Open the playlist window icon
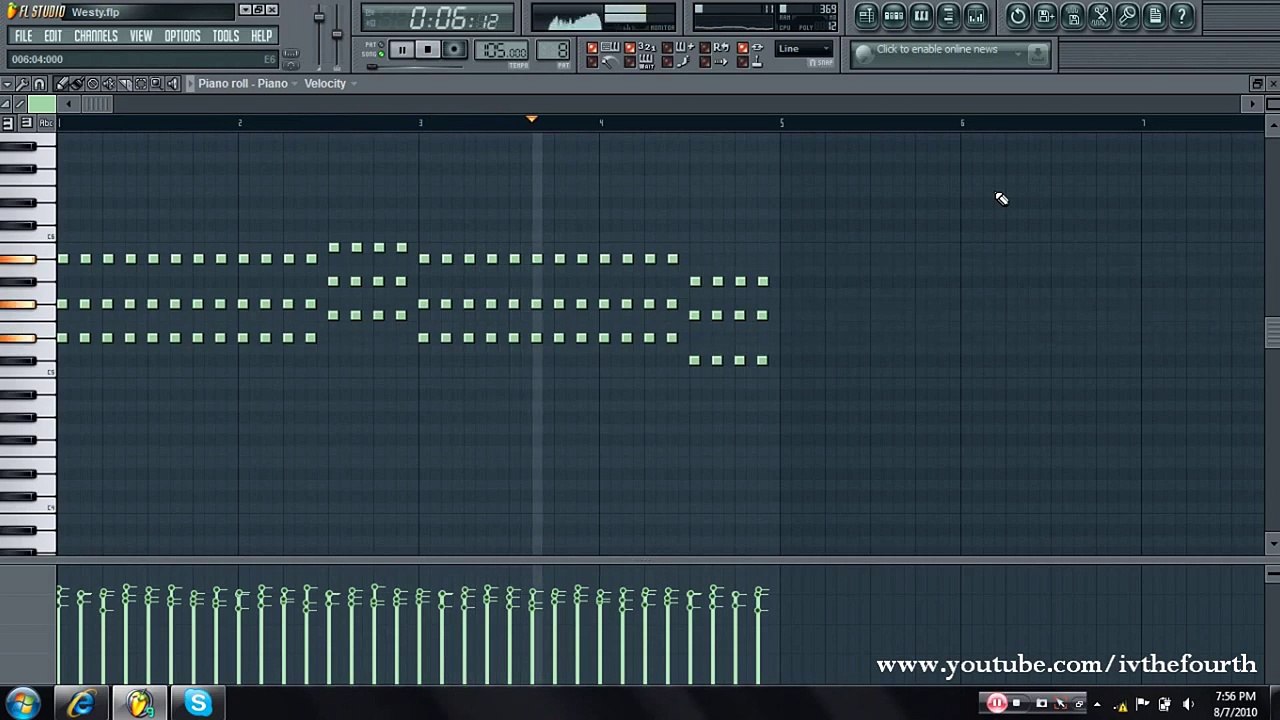Image resolution: width=1280 pixels, height=720 pixels. (x=866, y=16)
